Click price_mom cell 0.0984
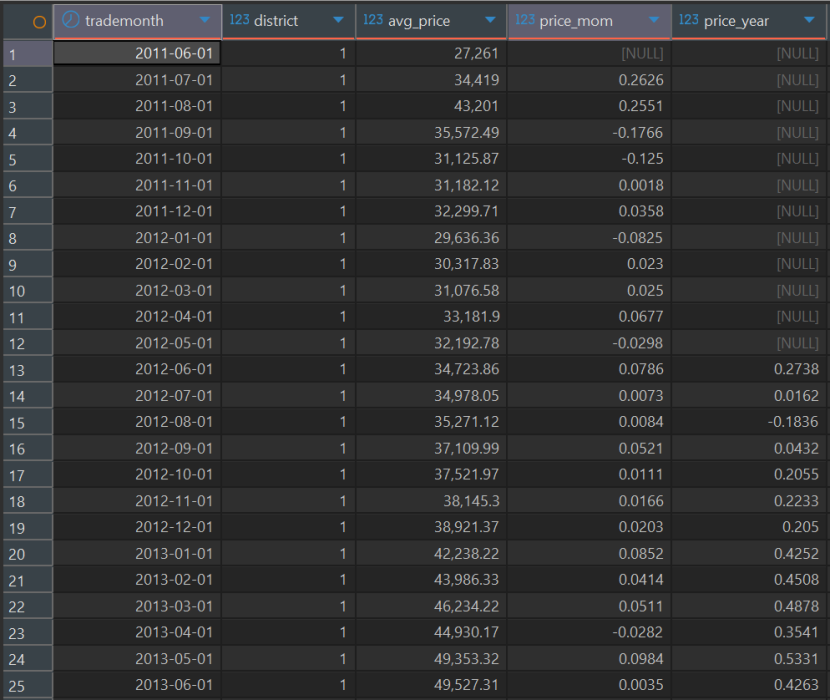This screenshot has width=830, height=700. click(589, 659)
